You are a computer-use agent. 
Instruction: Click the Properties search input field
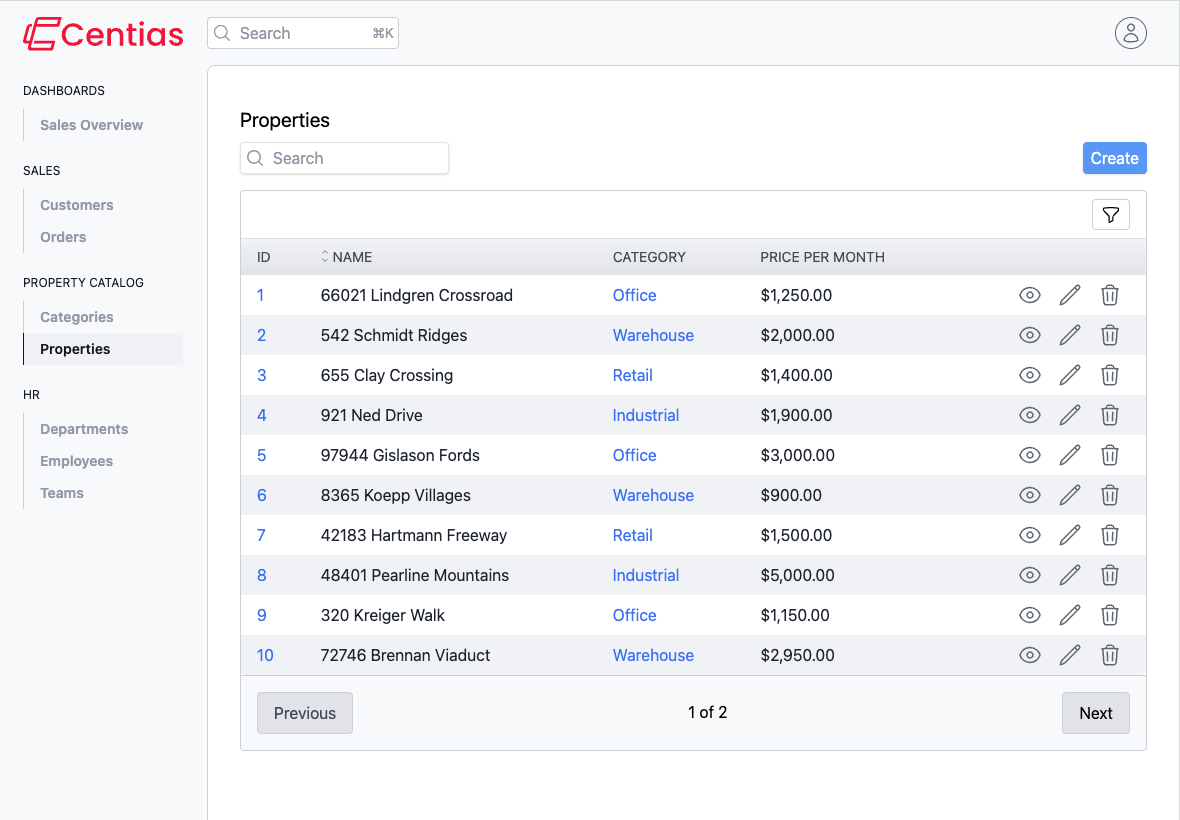[344, 158]
